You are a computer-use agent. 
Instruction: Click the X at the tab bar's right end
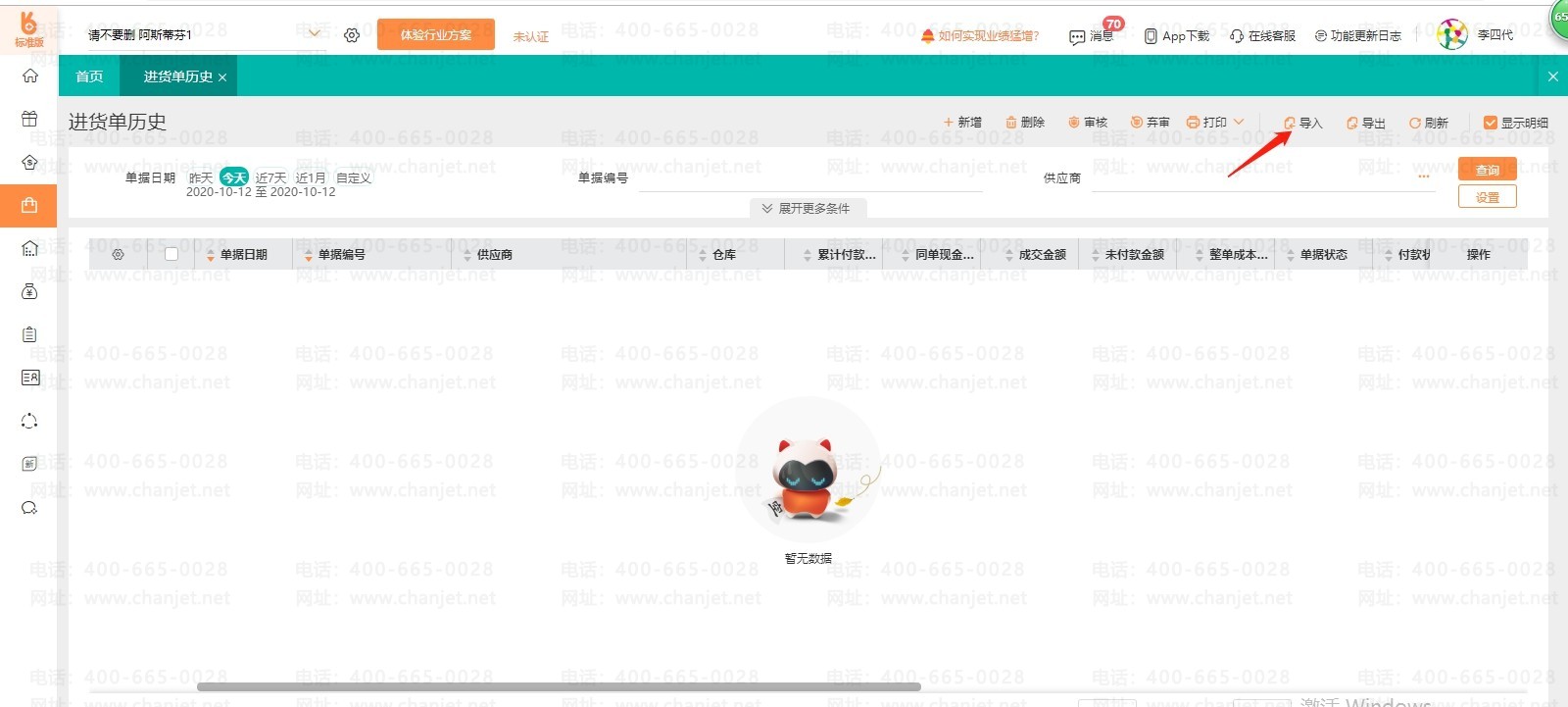1552,76
